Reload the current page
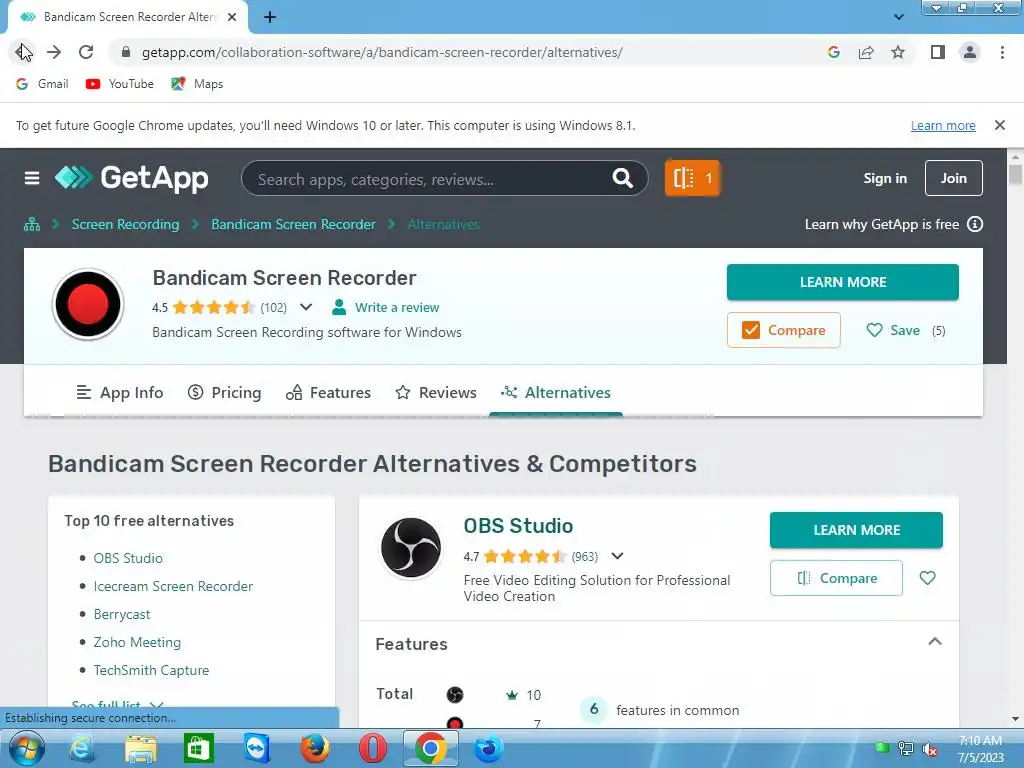The width and height of the screenshot is (1024, 768). click(86, 52)
